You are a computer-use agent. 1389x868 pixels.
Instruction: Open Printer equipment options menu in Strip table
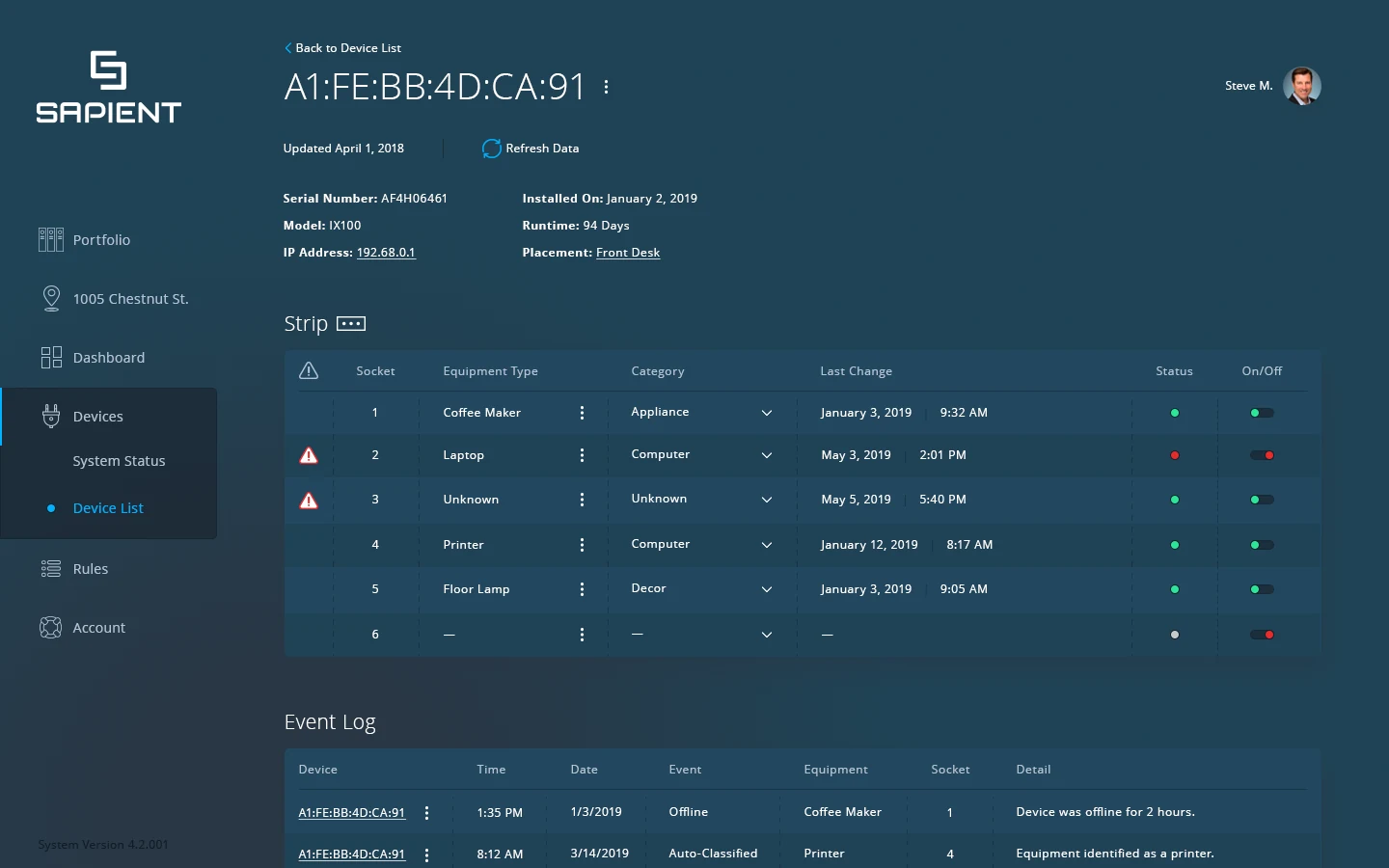(x=582, y=545)
